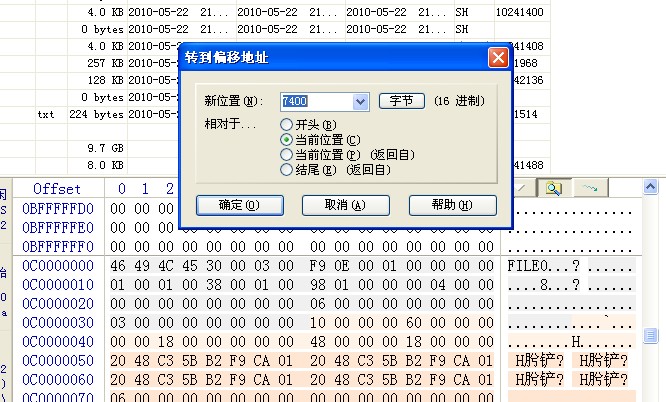666x402 pixels.
Task: Select offset 0C000000 row label
Action: [x=58, y=266]
